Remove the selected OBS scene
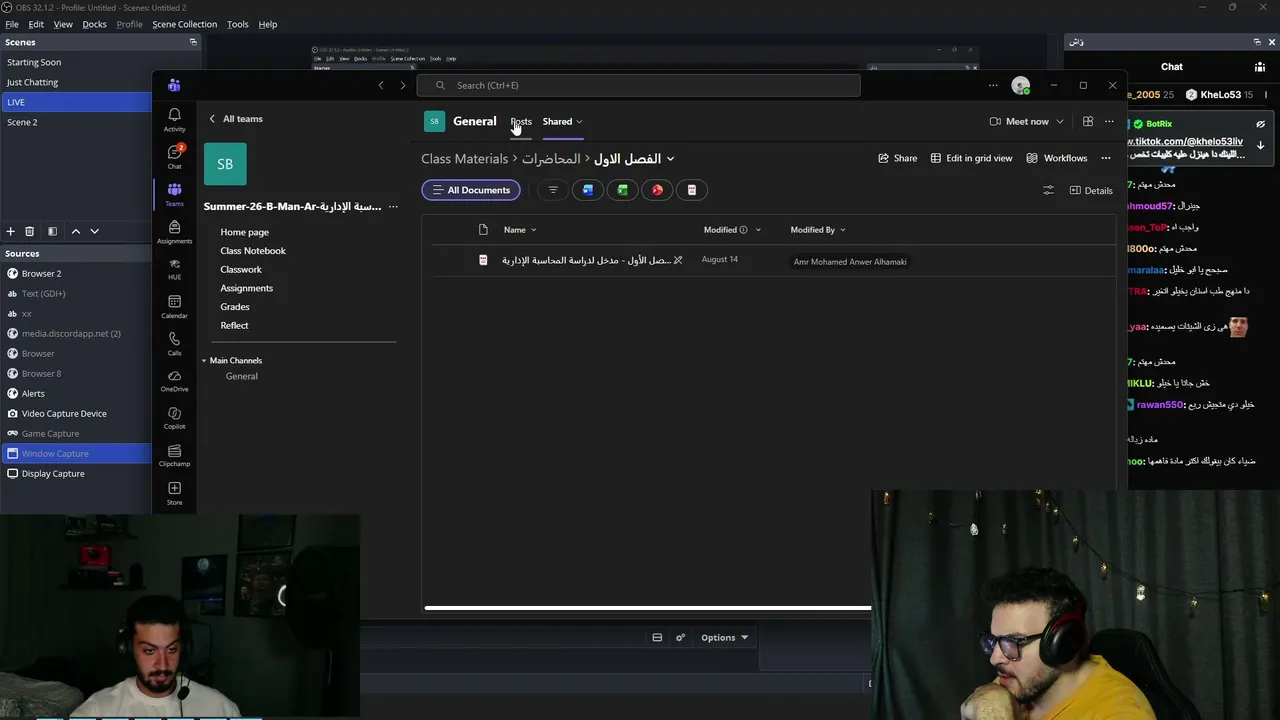The height and width of the screenshot is (720, 1280). [x=30, y=231]
